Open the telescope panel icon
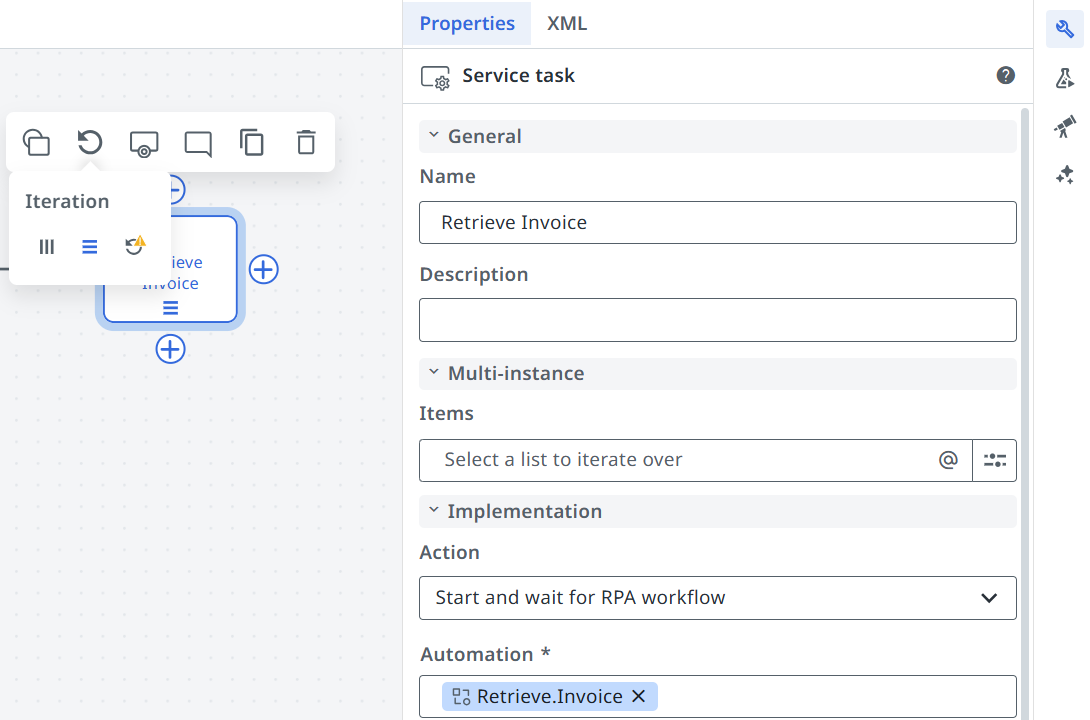1090x720 pixels. [1064, 126]
